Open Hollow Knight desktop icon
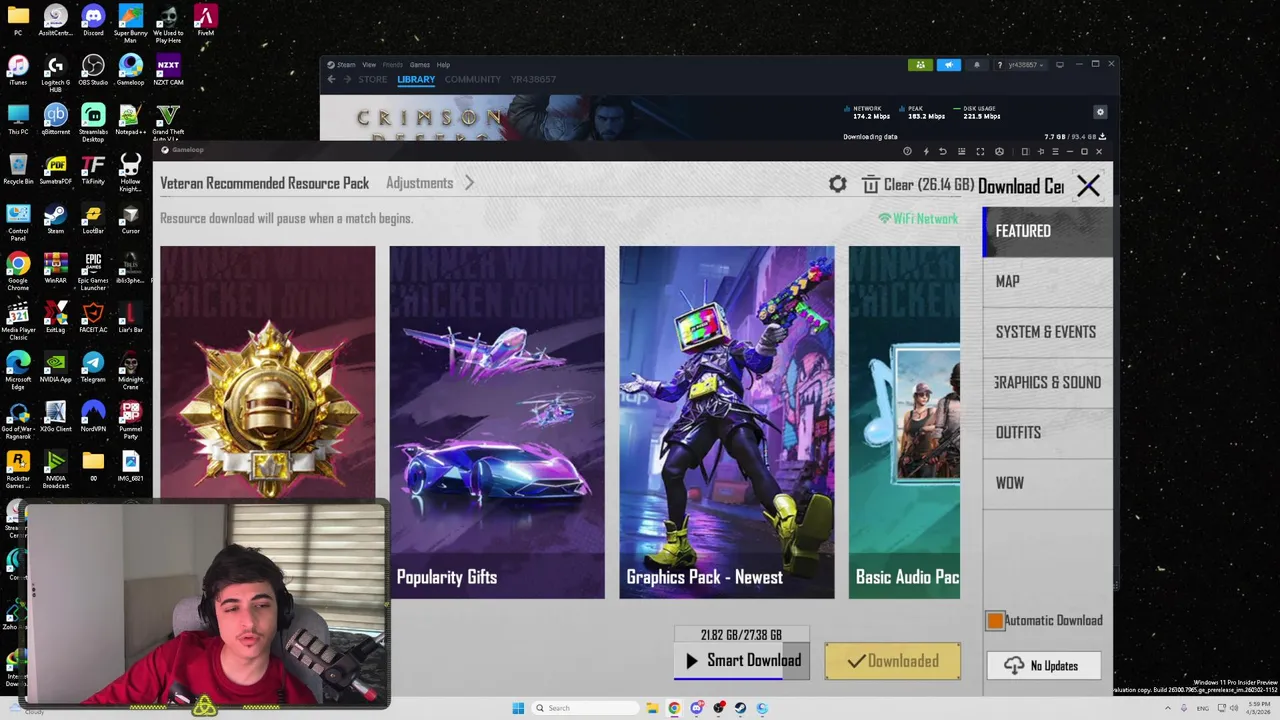Screen dimensions: 1280x720 [130, 172]
